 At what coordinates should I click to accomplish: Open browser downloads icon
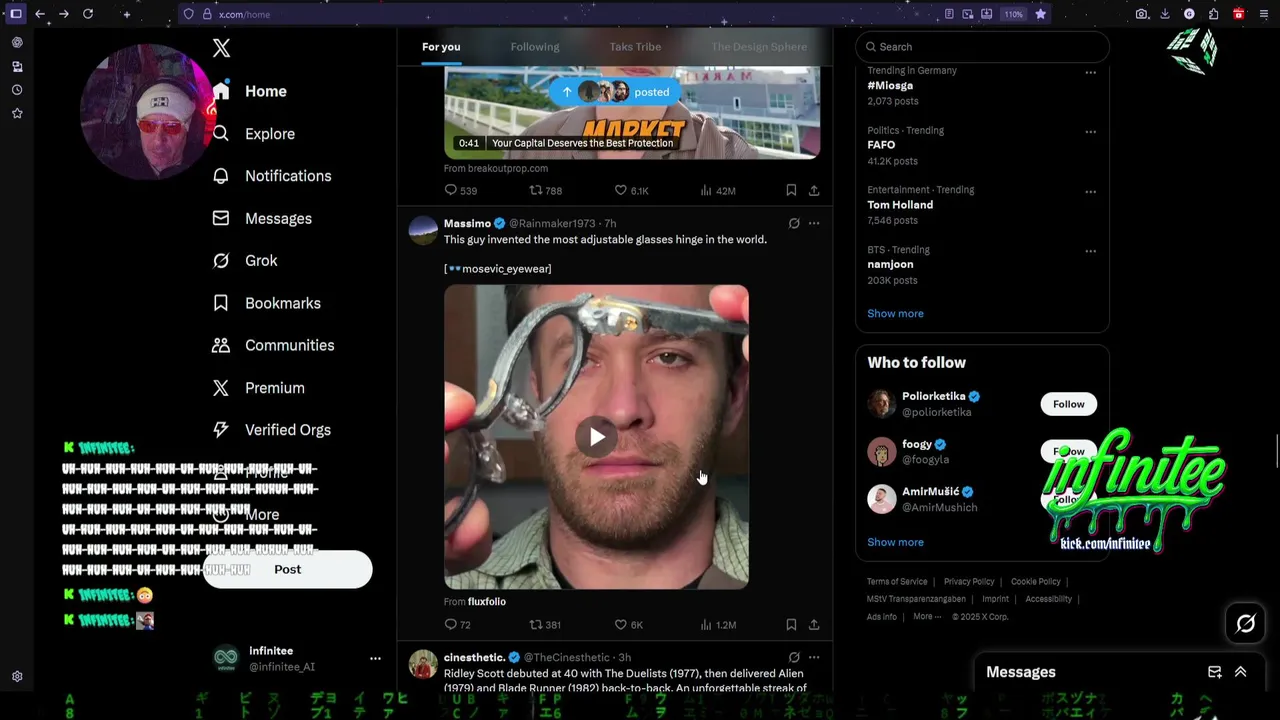pyautogui.click(x=1165, y=14)
